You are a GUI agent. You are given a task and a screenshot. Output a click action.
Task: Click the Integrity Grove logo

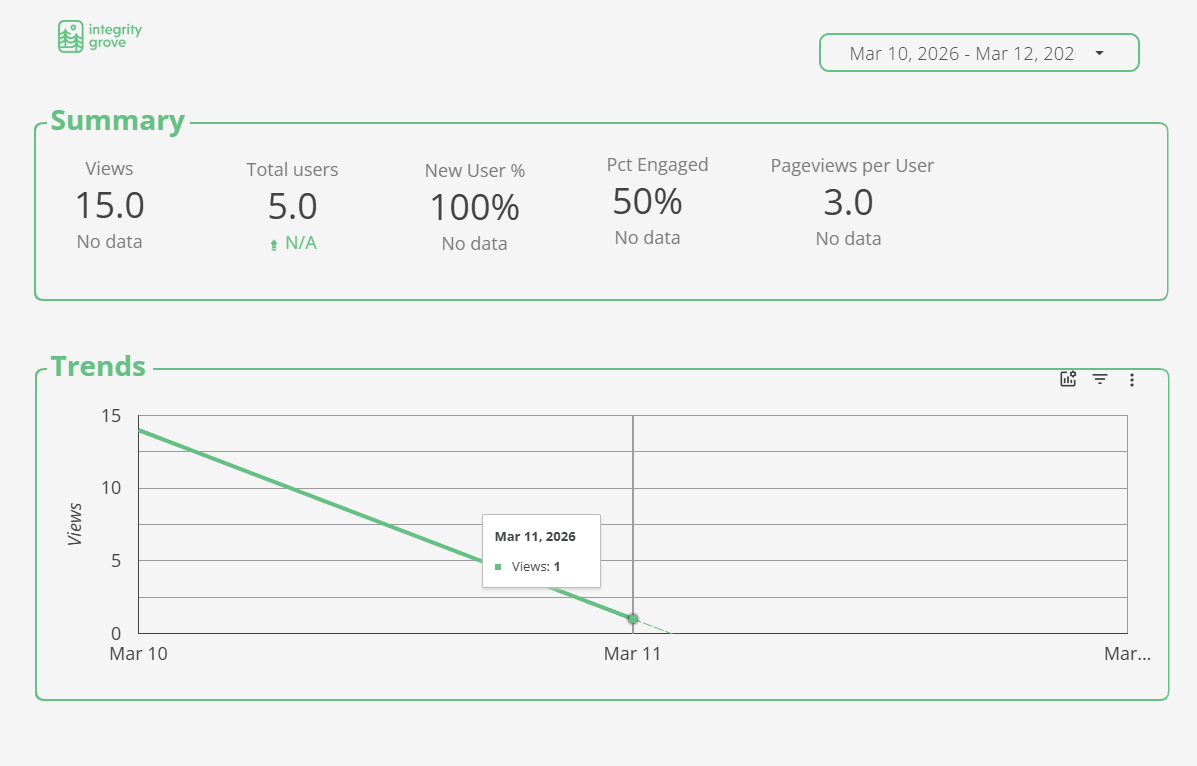click(x=100, y=36)
